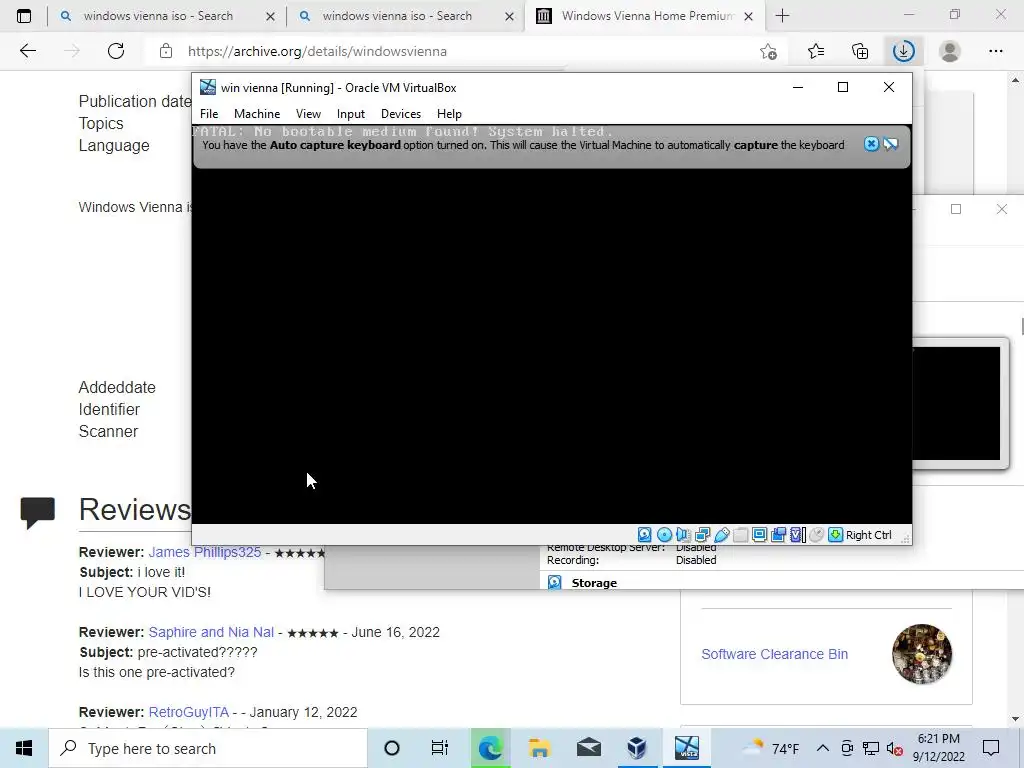Open the network icon in system tray
Screen dimensions: 1024x768
(x=871, y=748)
